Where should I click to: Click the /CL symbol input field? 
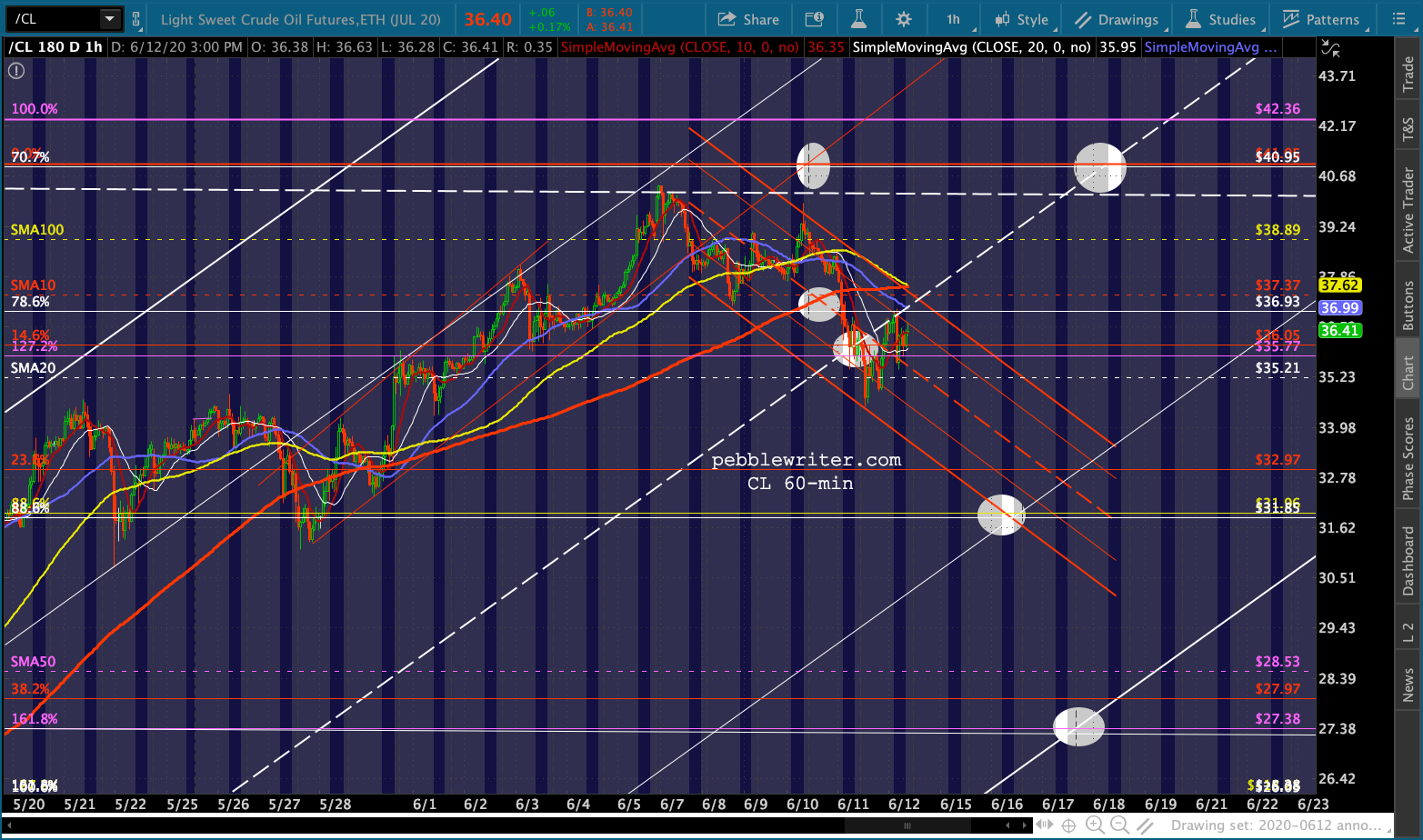(53, 19)
